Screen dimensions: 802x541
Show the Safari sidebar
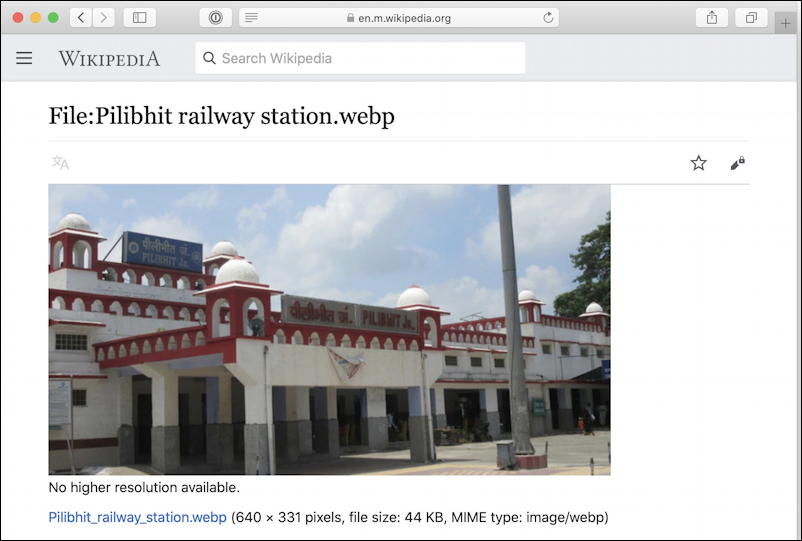coord(140,18)
